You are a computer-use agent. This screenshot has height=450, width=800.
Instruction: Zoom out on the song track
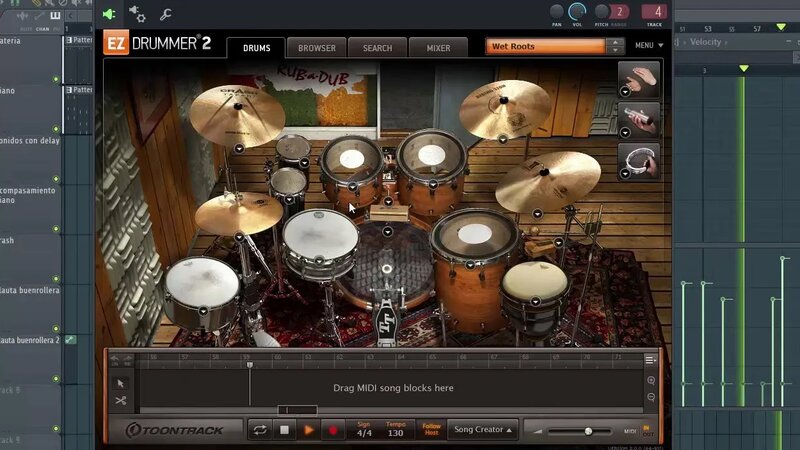tap(651, 397)
